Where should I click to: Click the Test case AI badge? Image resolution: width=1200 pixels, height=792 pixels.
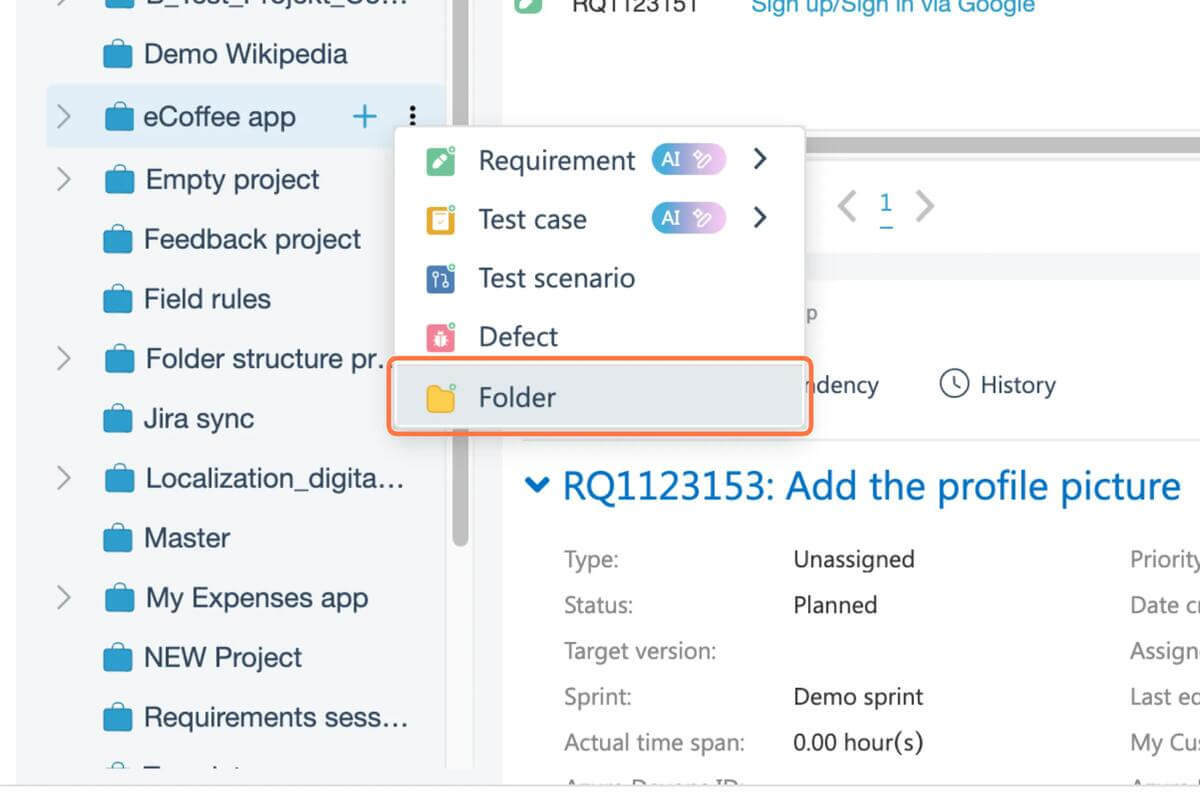coord(689,218)
